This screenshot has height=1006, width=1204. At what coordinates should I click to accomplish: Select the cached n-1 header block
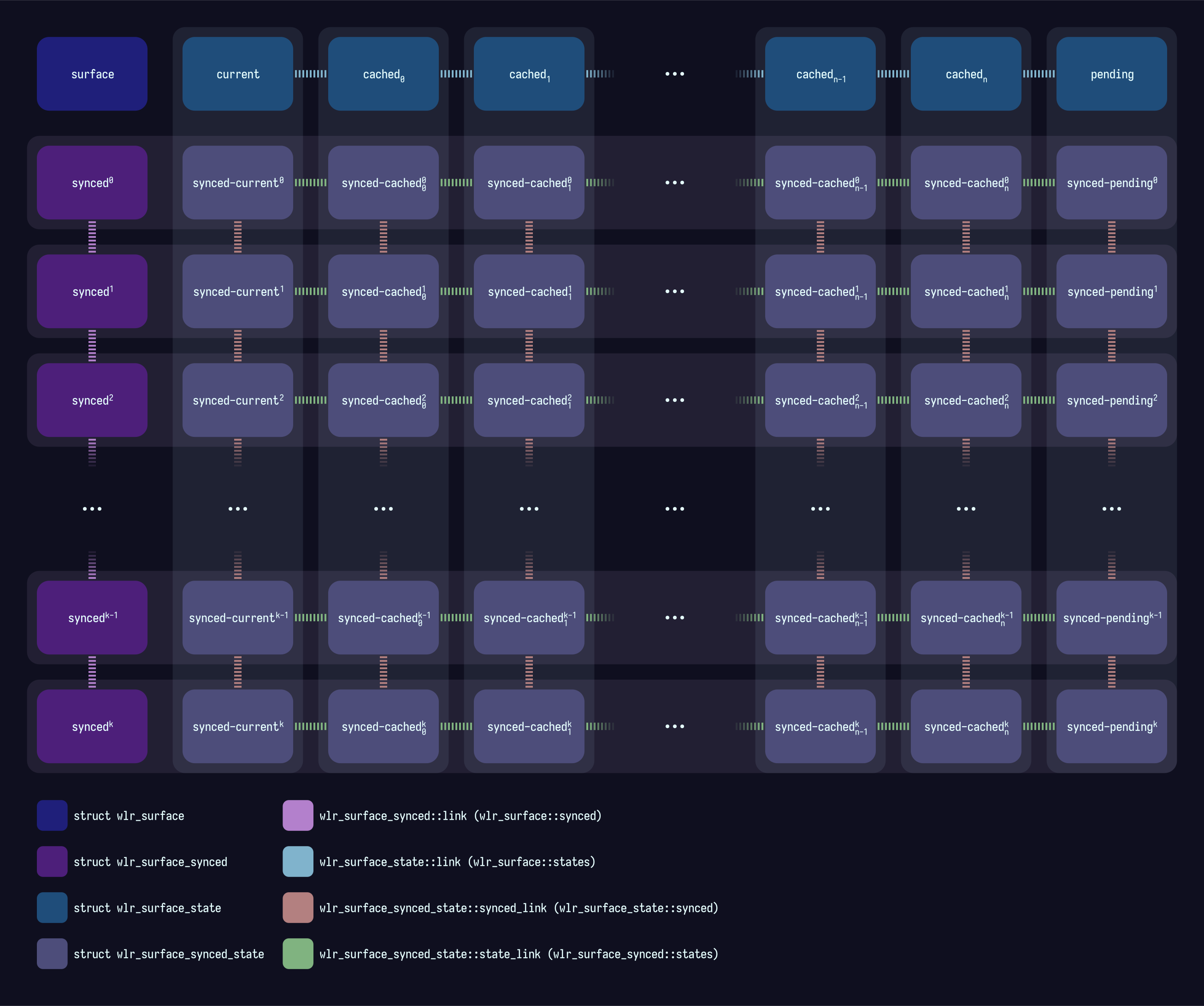pyautogui.click(x=820, y=74)
